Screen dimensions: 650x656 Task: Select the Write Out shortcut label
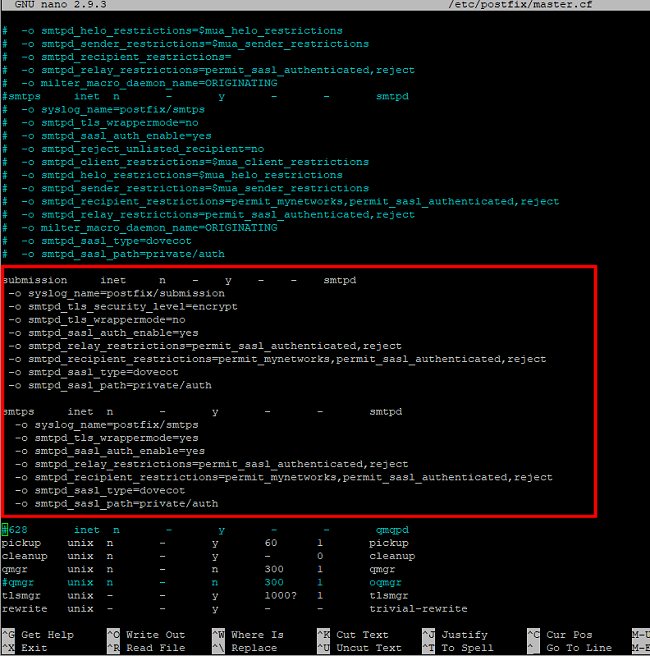pyautogui.click(x=155, y=635)
